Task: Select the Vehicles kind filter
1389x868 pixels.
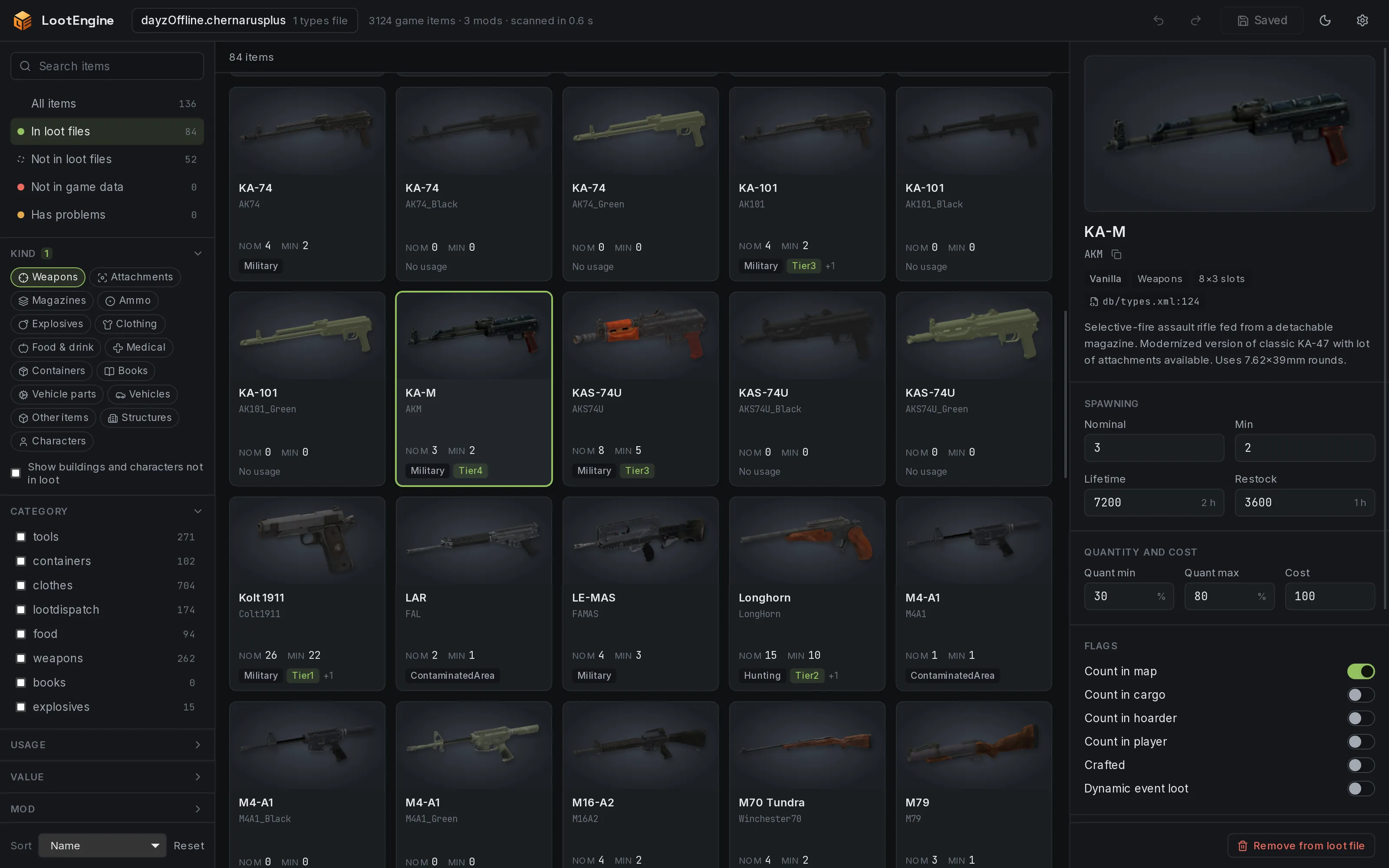Action: pyautogui.click(x=143, y=395)
